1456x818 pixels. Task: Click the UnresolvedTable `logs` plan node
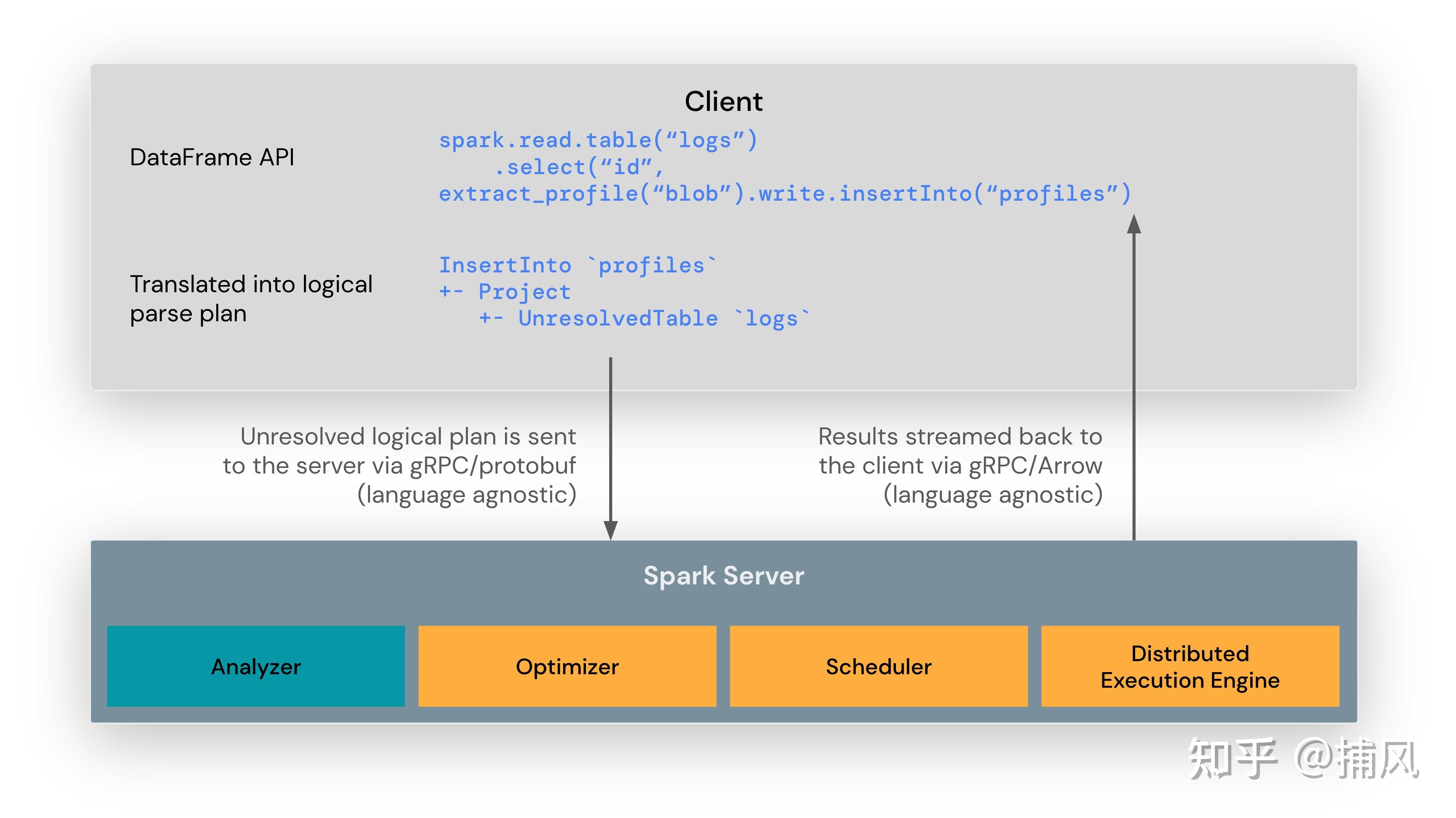coord(645,319)
